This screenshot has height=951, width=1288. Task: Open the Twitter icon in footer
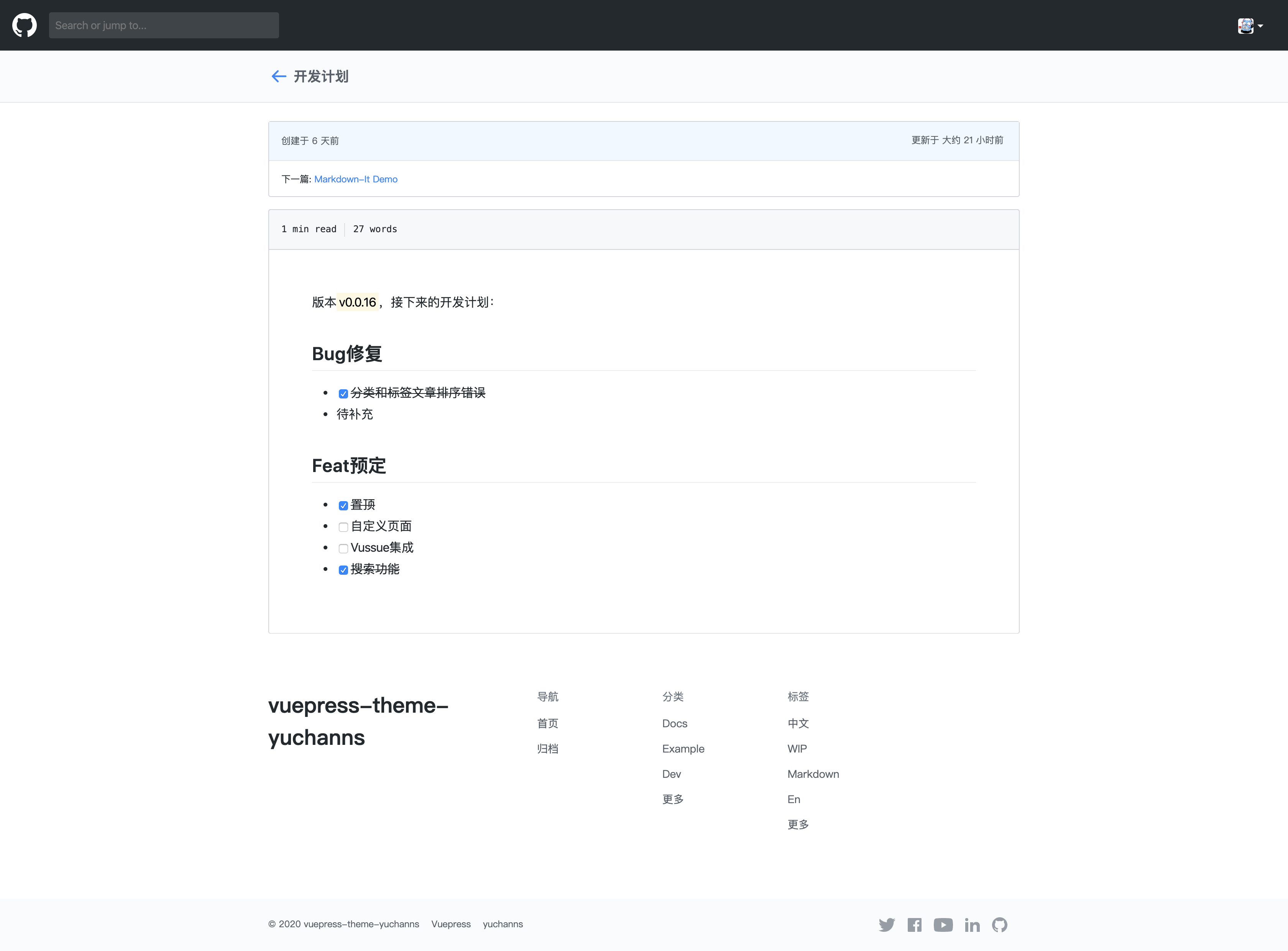point(887,925)
